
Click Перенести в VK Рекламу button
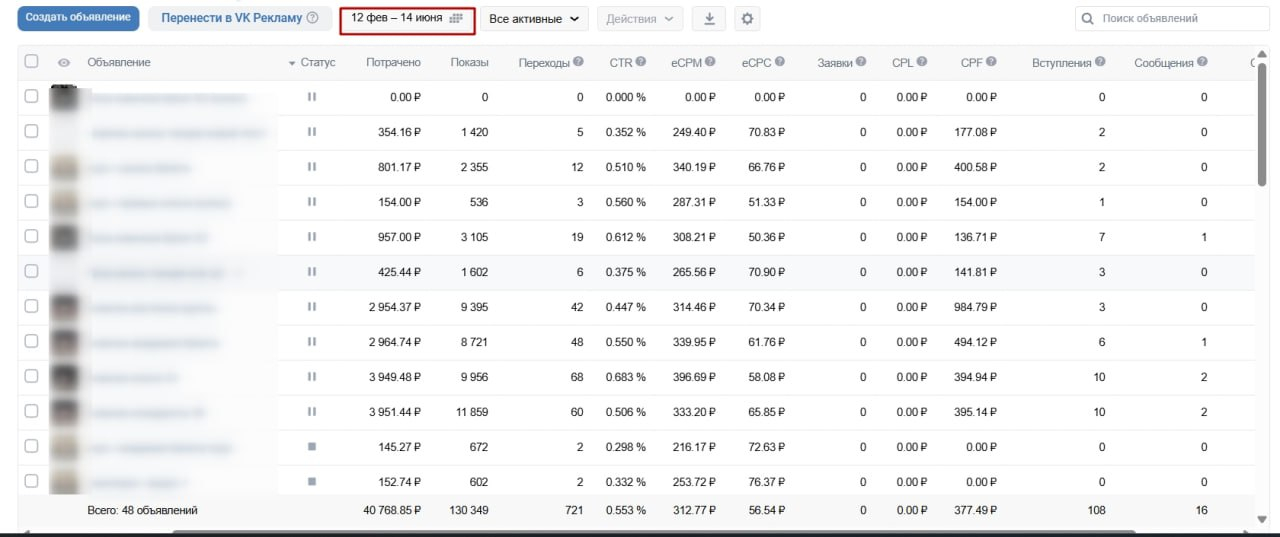pyautogui.click(x=240, y=18)
